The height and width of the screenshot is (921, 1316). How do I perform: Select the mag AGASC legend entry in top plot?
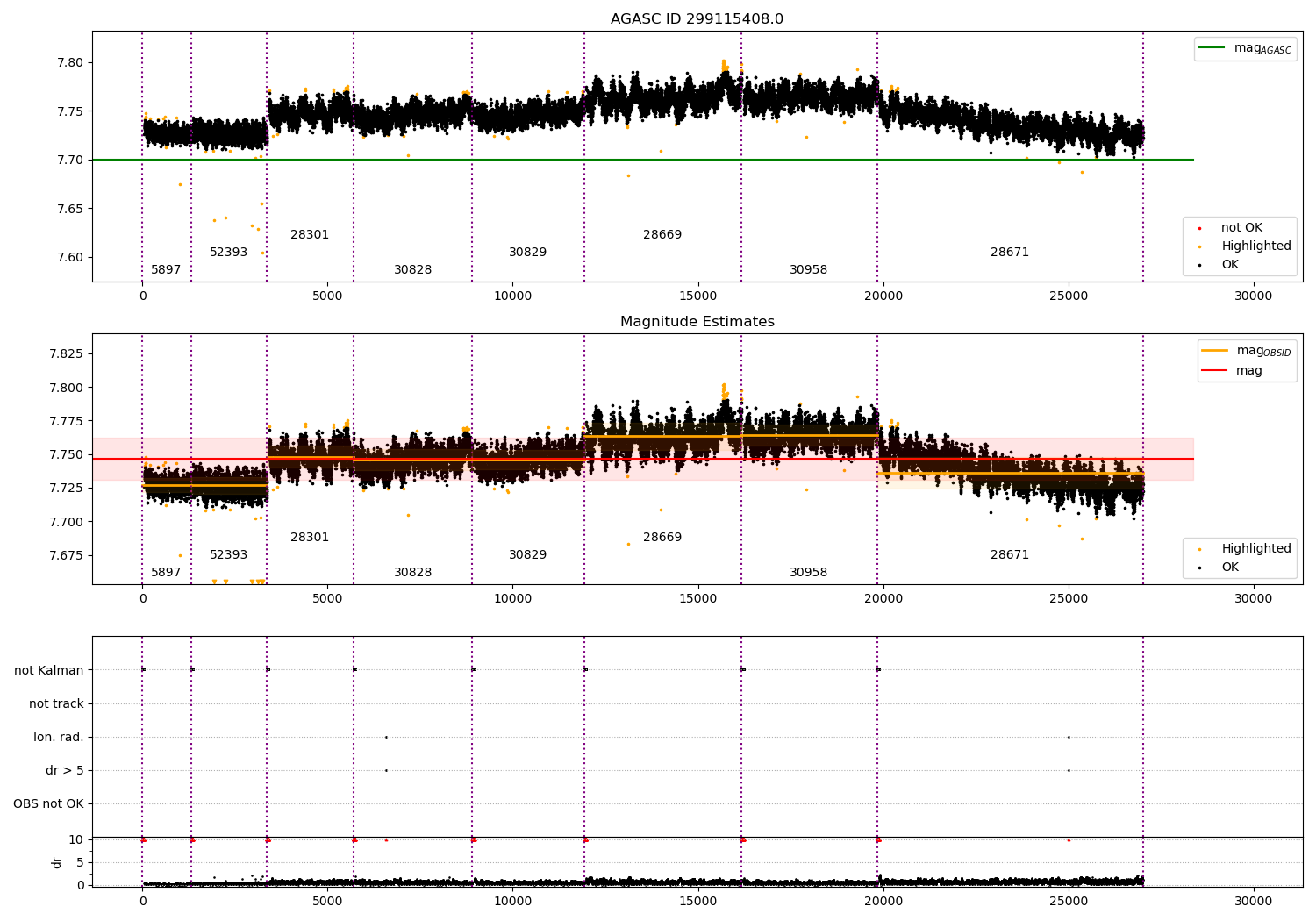(x=1245, y=48)
